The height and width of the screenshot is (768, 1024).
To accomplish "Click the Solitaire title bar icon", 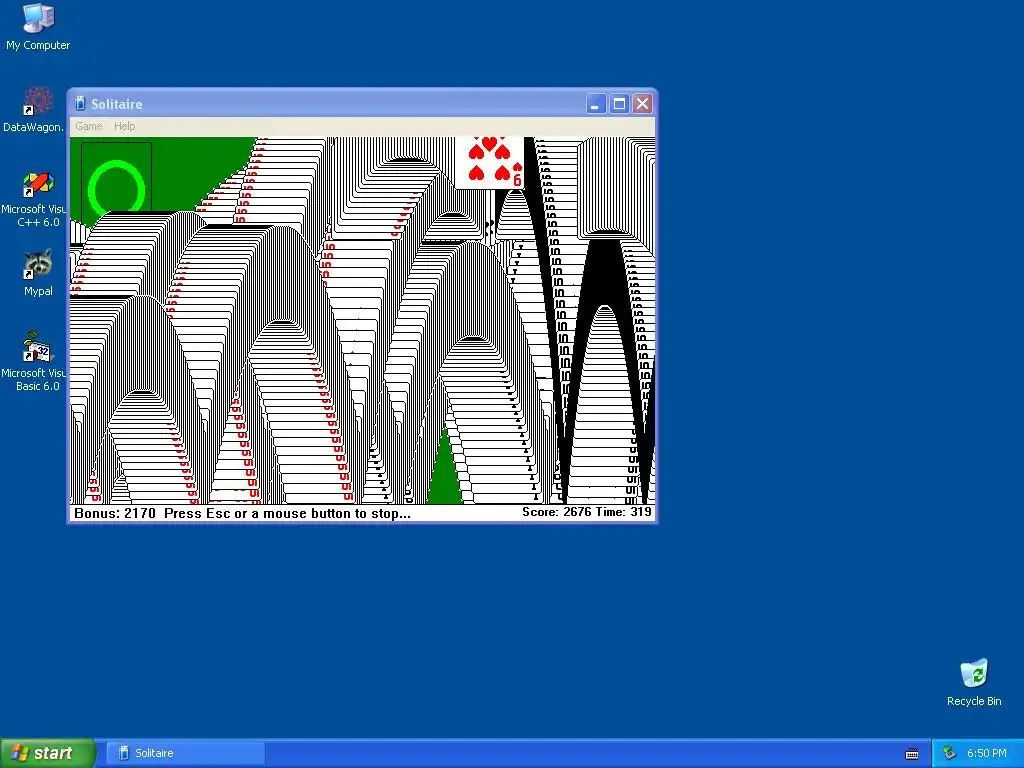I will point(80,104).
